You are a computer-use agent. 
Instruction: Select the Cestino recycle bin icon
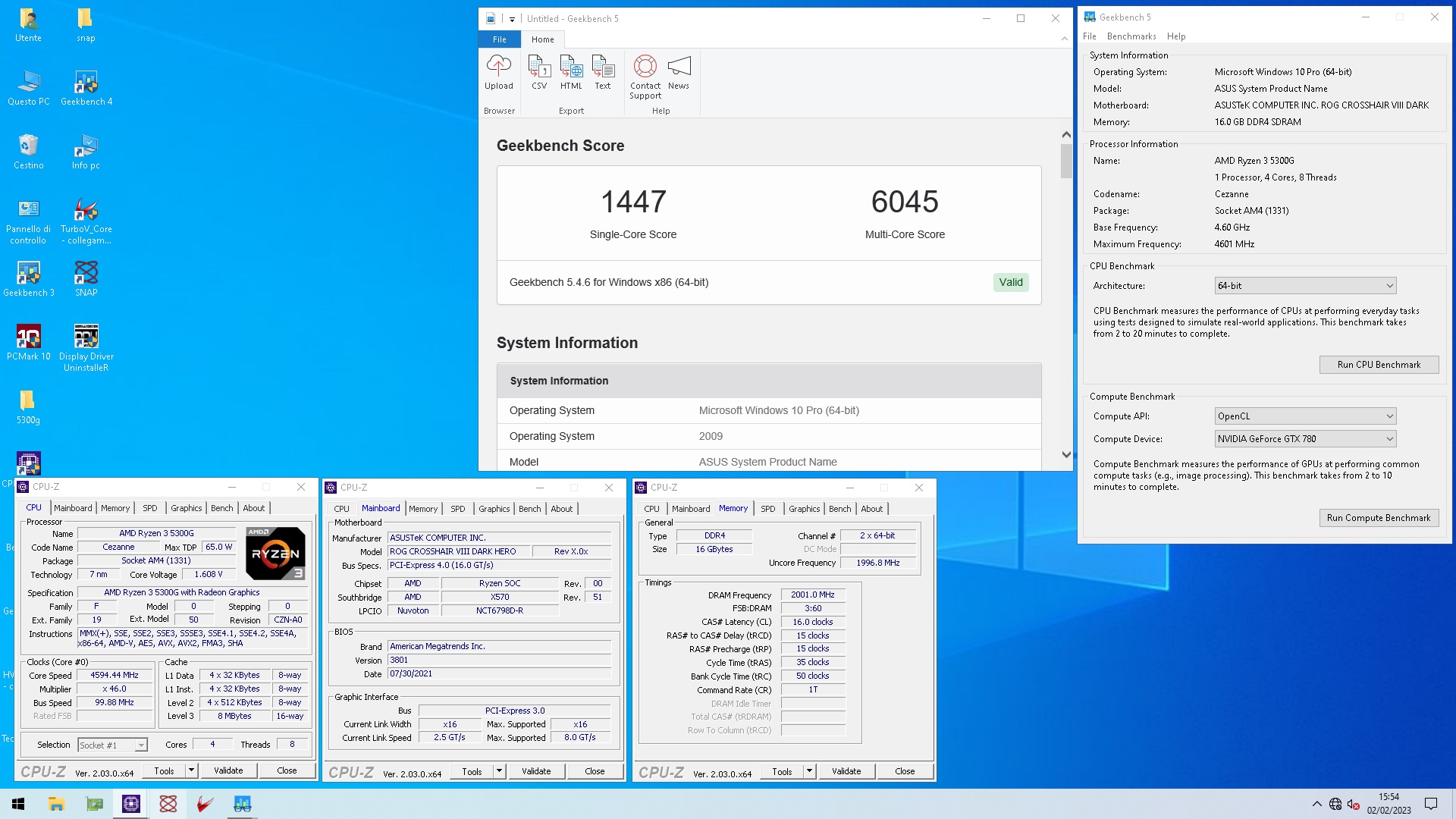[x=28, y=152]
